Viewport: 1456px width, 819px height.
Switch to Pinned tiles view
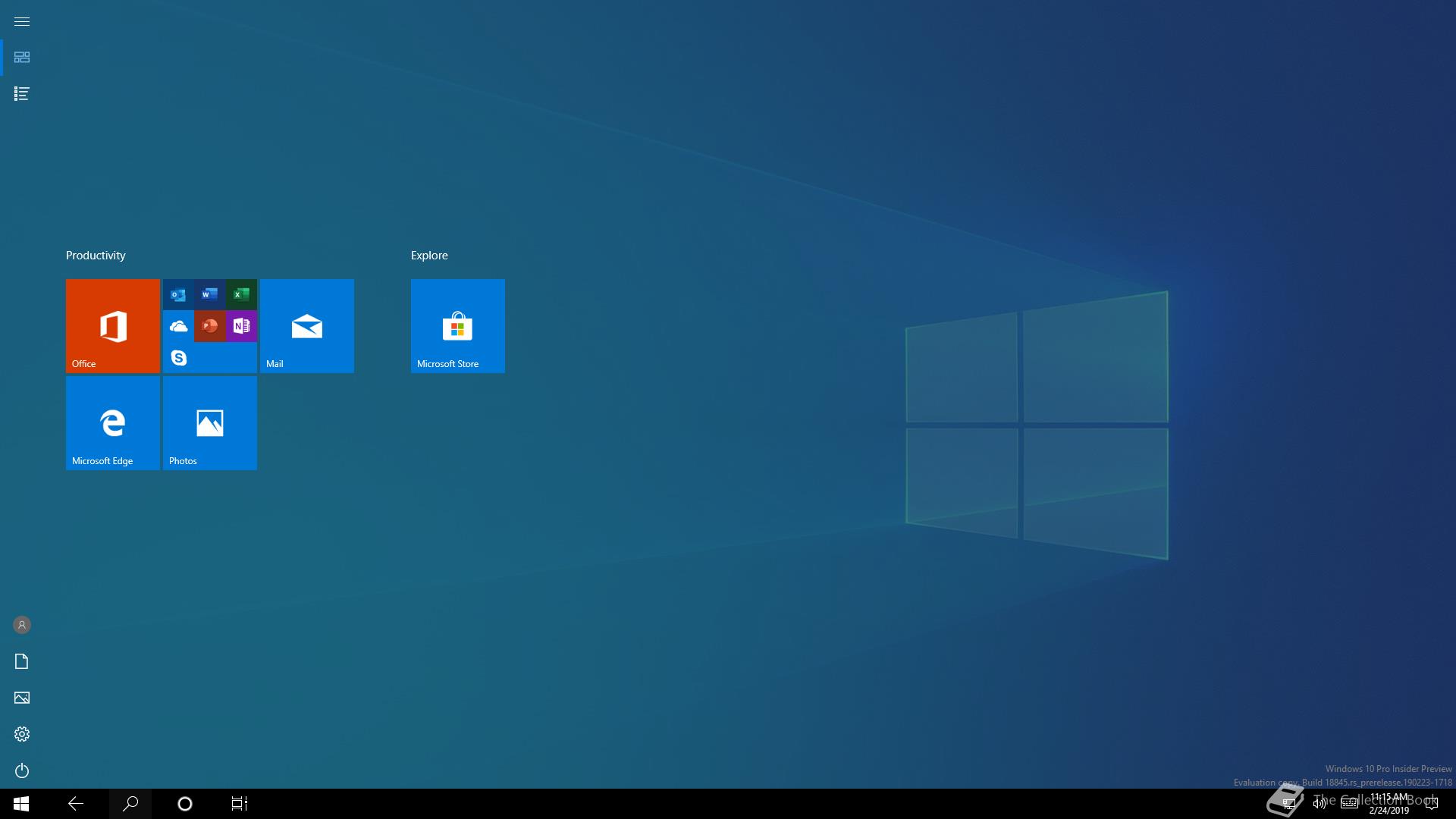point(22,58)
